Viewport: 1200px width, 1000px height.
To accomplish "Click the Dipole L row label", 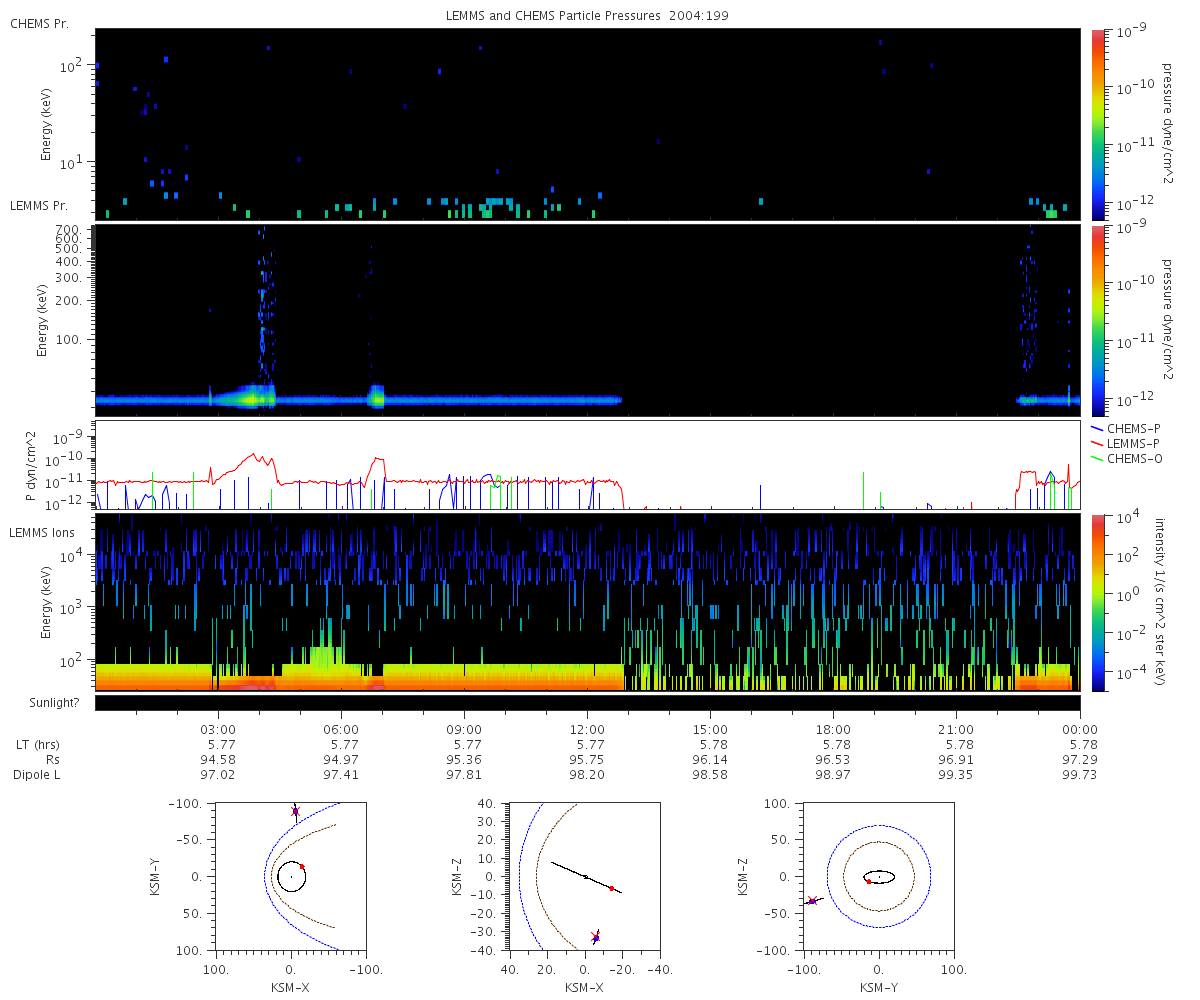I will 38,775.
